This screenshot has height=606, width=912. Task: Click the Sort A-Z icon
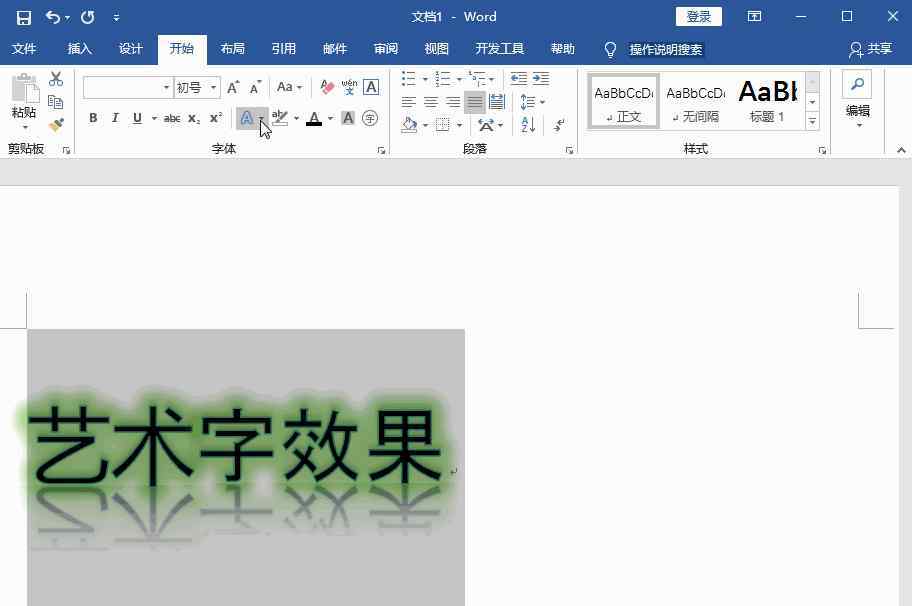click(529, 125)
